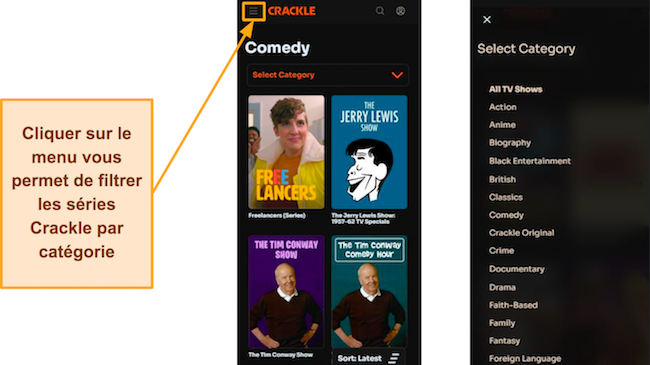Click The Jerry Lewis Show: 1957-62 title

click(363, 218)
